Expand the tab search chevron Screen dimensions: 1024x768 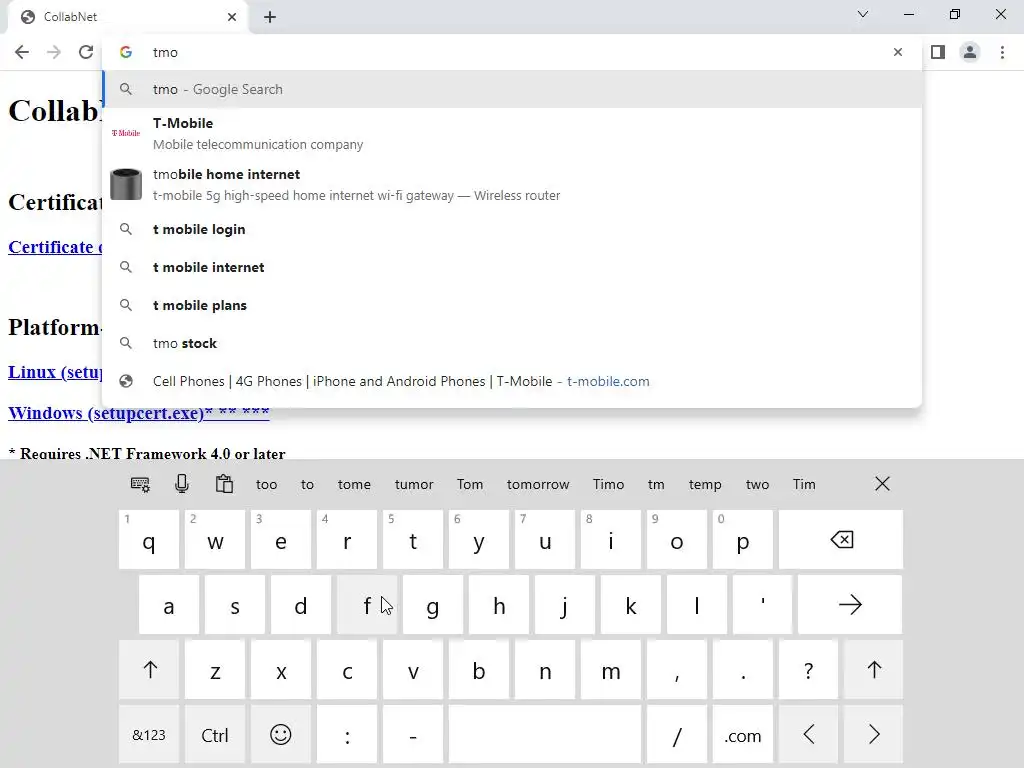pyautogui.click(x=863, y=14)
